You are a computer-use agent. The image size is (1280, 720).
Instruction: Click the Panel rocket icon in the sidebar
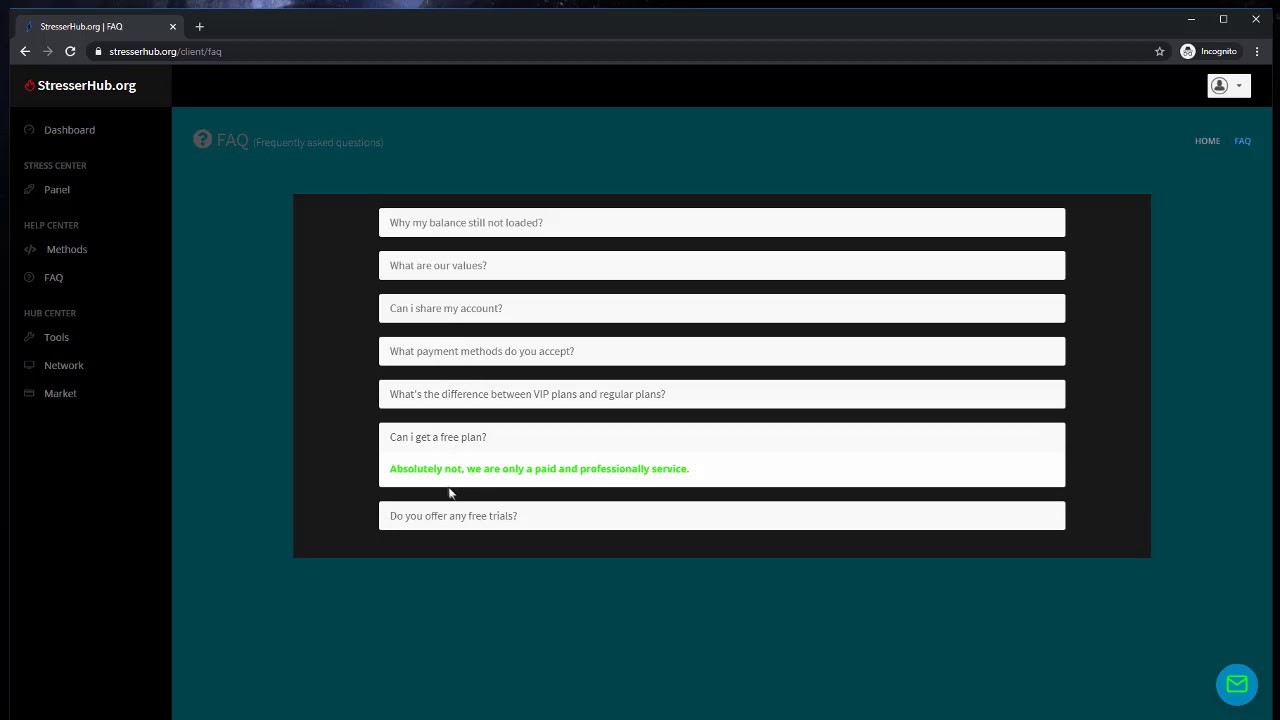pyautogui.click(x=29, y=190)
